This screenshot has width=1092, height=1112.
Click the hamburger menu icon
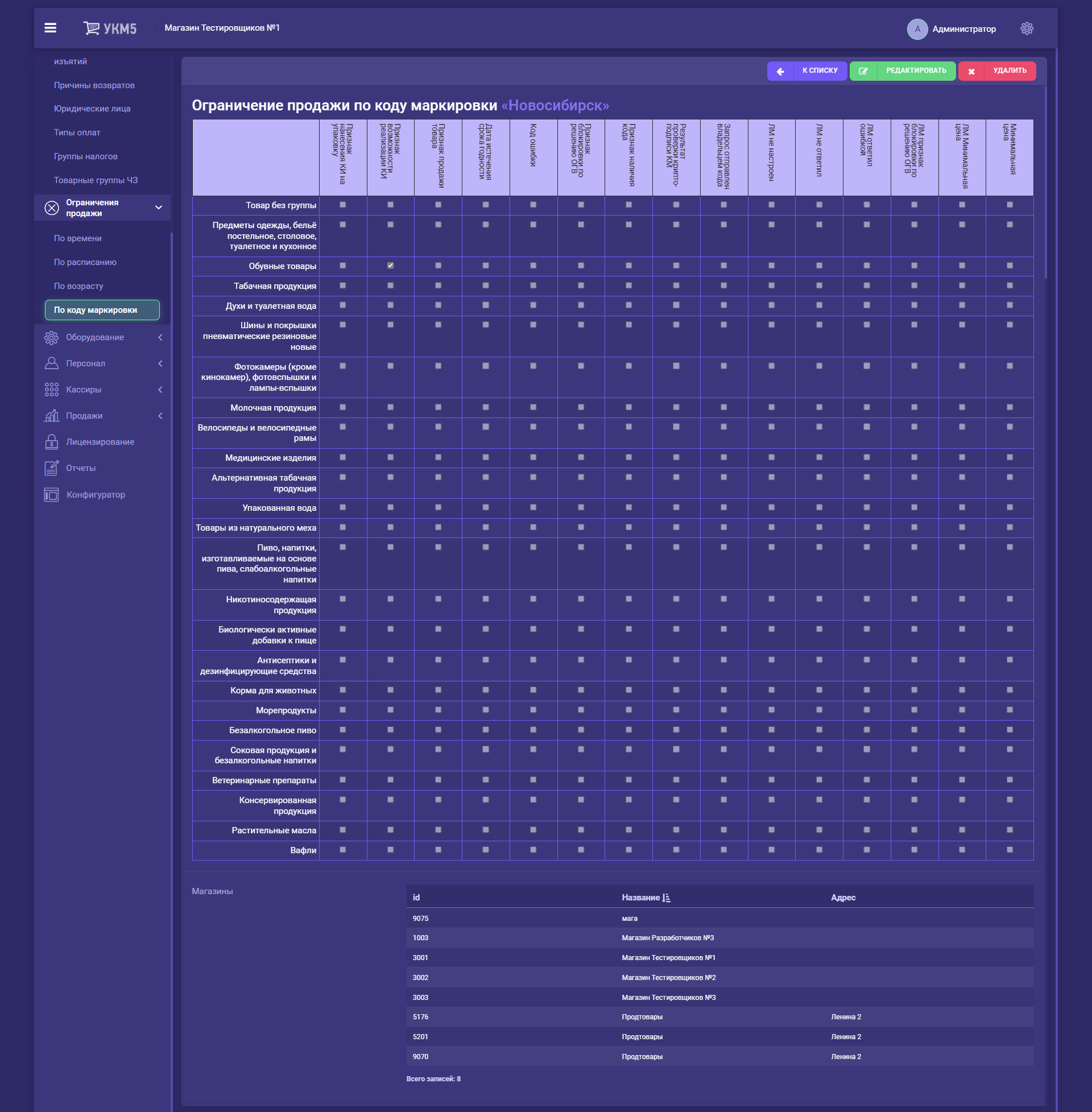click(51, 27)
